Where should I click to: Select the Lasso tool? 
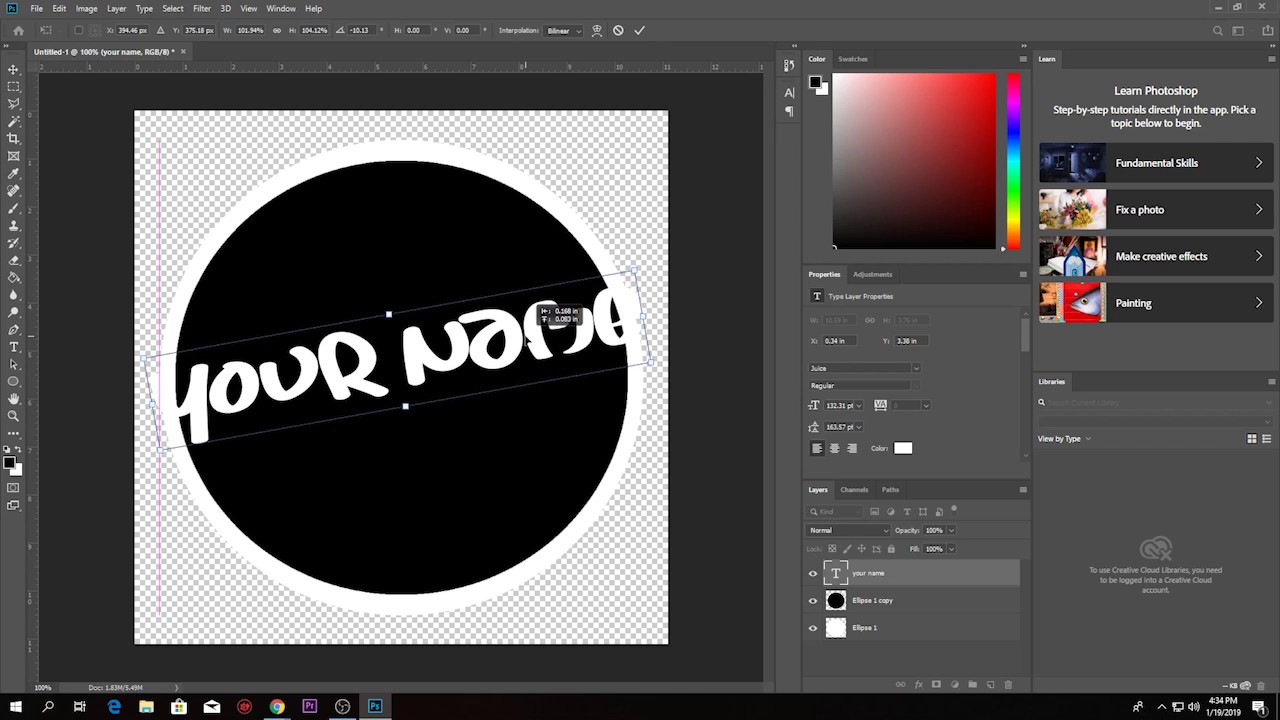[x=13, y=104]
